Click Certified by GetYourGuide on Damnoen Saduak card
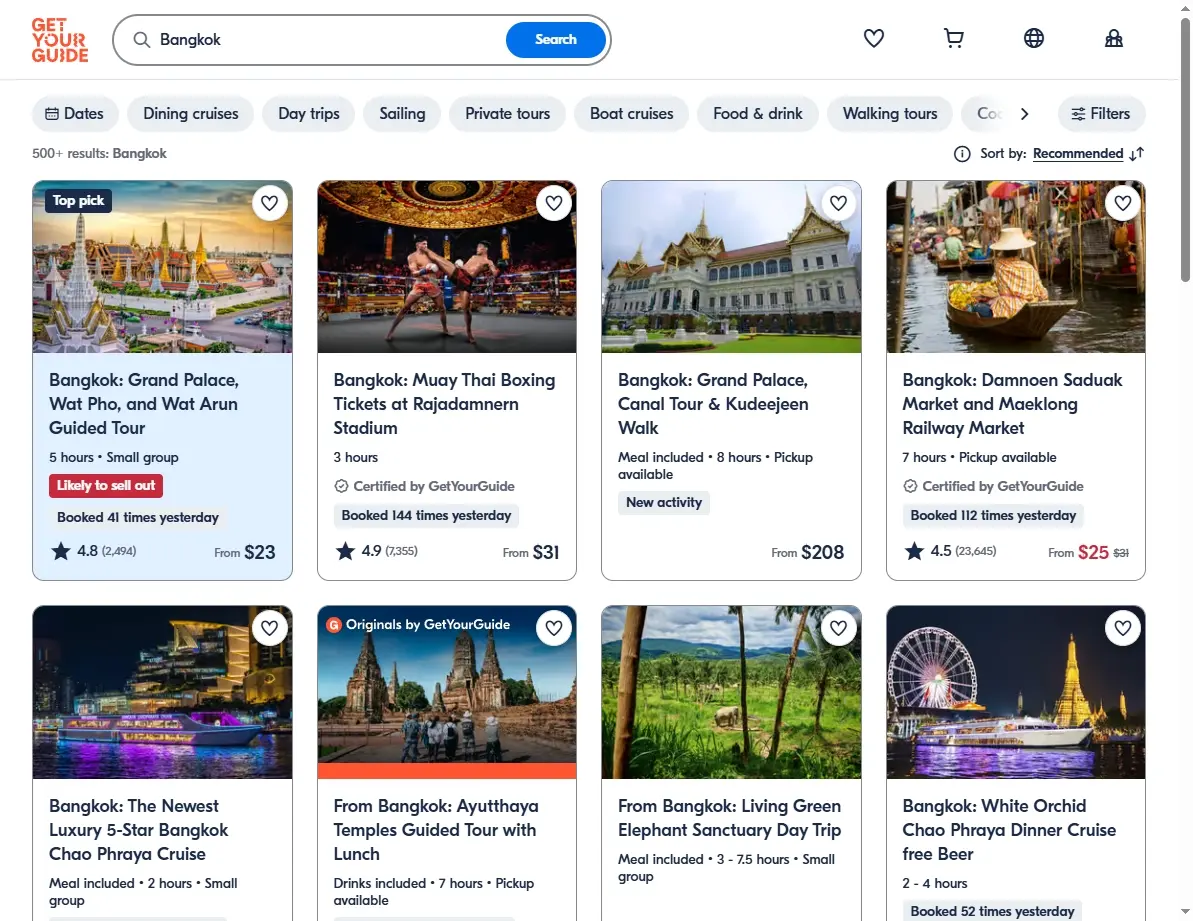 click(994, 486)
